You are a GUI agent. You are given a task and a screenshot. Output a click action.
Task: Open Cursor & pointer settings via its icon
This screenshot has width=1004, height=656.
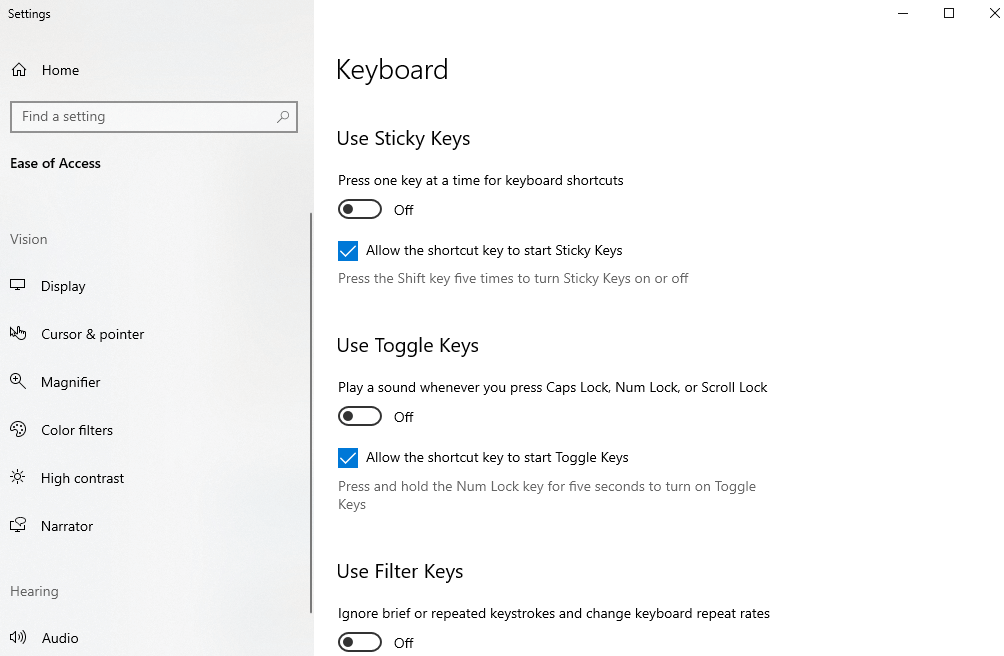click(18, 333)
